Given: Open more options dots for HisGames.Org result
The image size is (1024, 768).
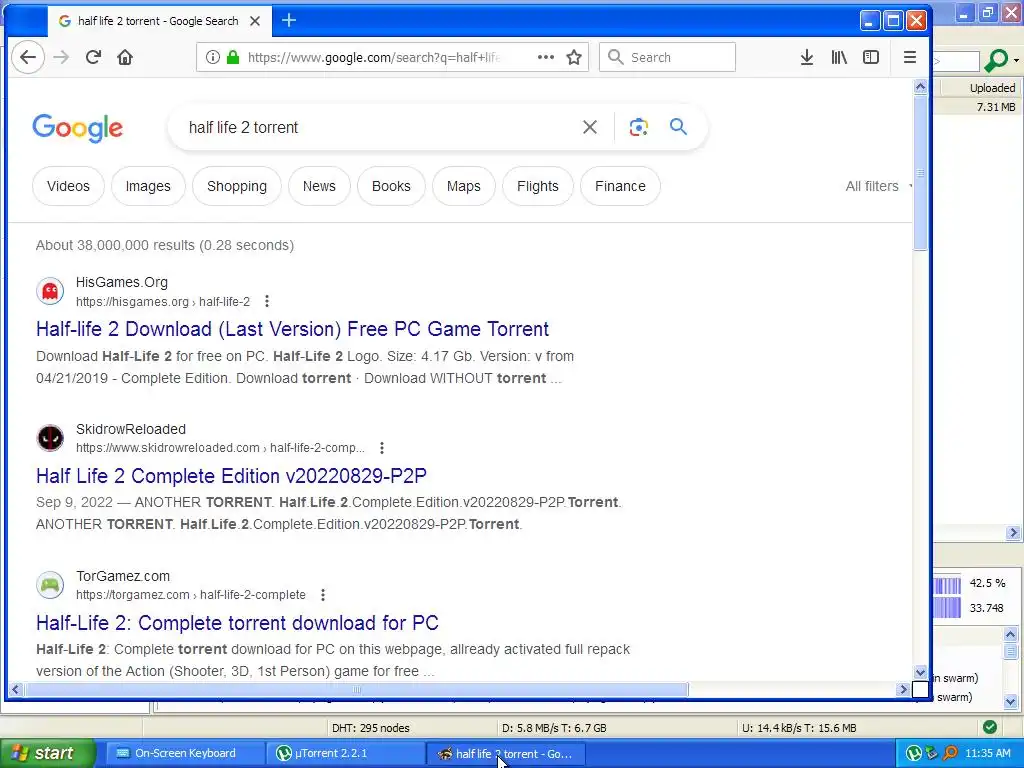Looking at the screenshot, I should [x=266, y=301].
